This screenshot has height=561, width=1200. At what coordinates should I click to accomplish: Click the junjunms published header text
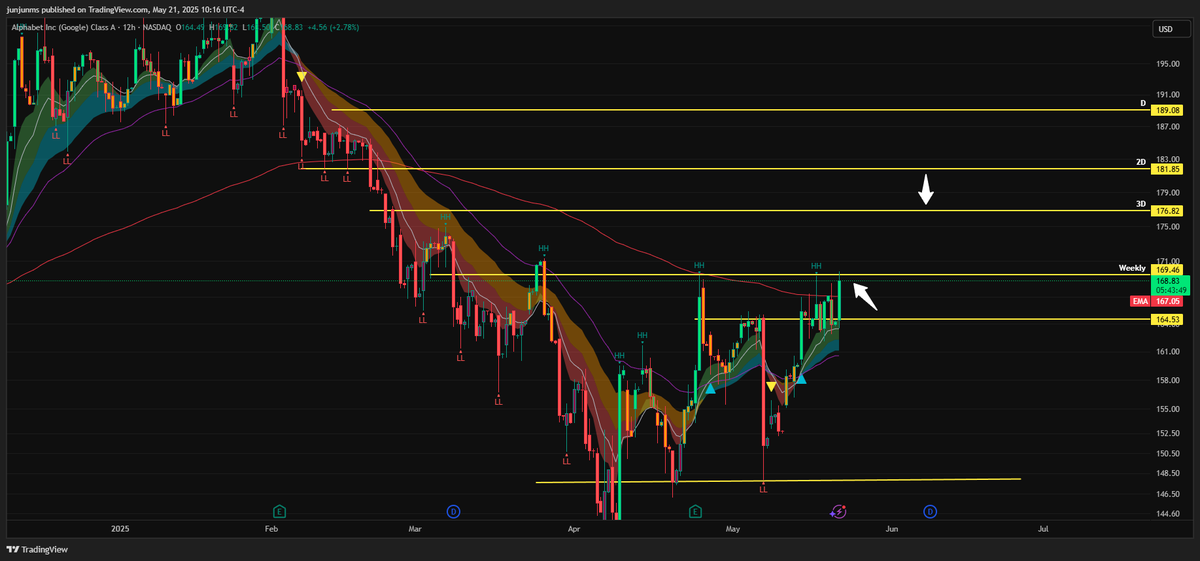click(x=125, y=9)
